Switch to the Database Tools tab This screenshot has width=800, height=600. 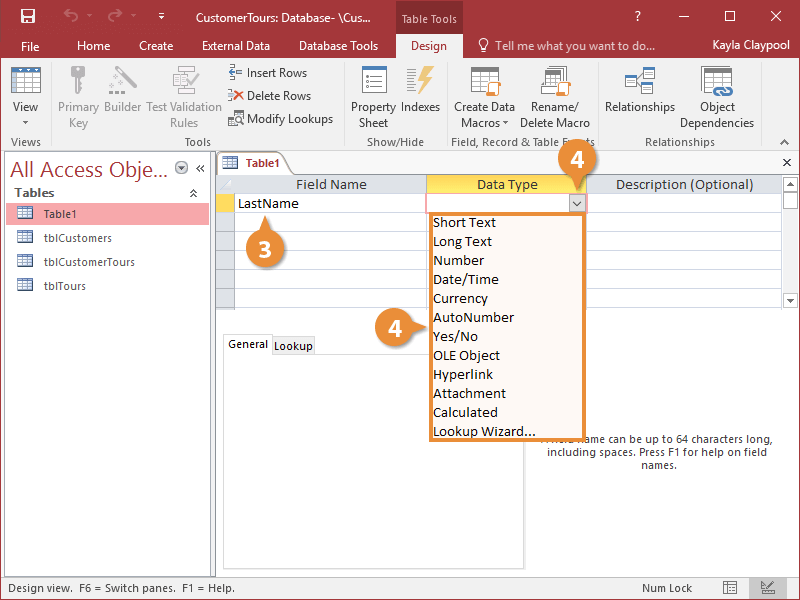point(338,46)
